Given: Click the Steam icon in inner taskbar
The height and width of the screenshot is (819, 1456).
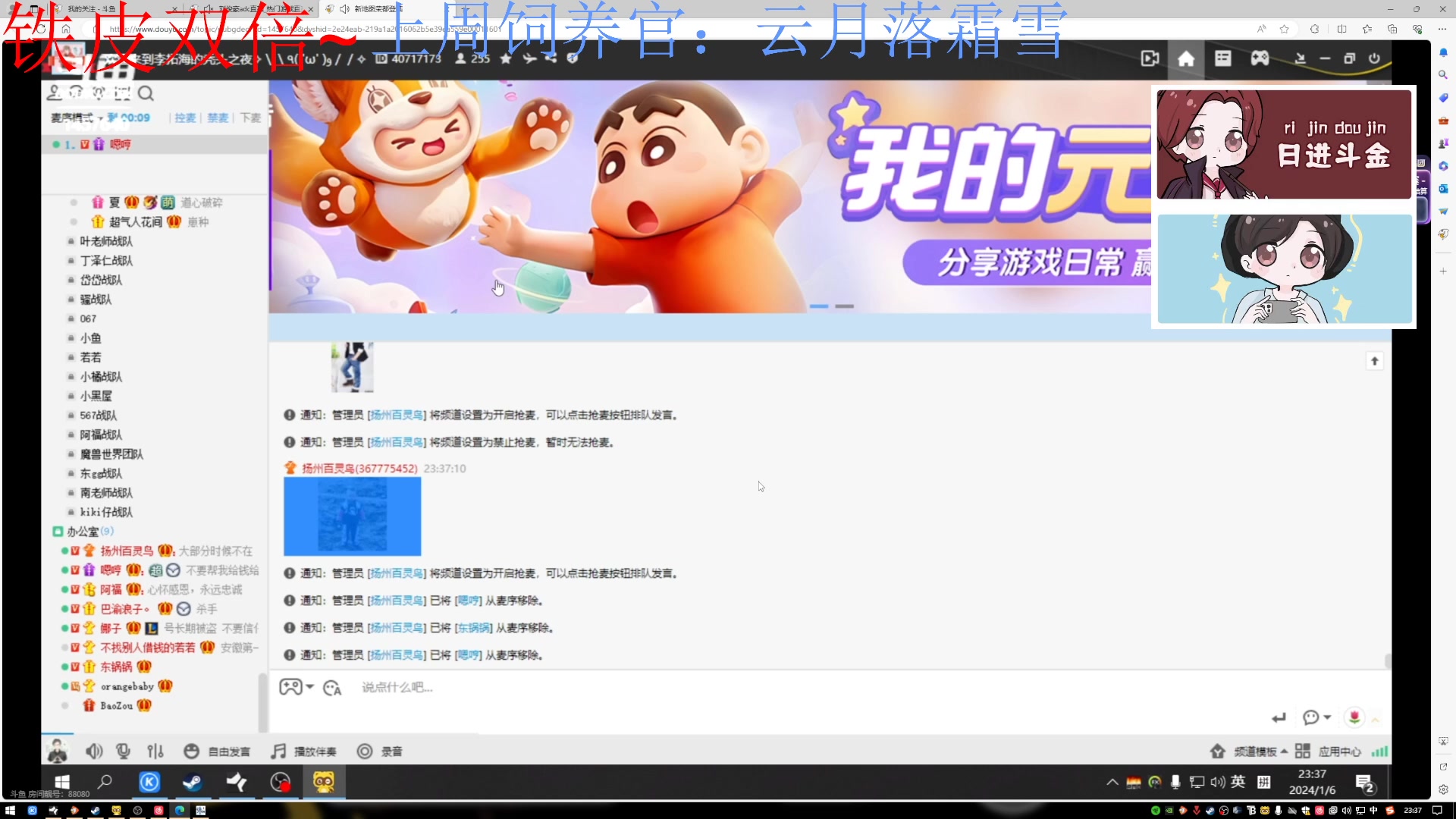Looking at the screenshot, I should click(x=193, y=782).
